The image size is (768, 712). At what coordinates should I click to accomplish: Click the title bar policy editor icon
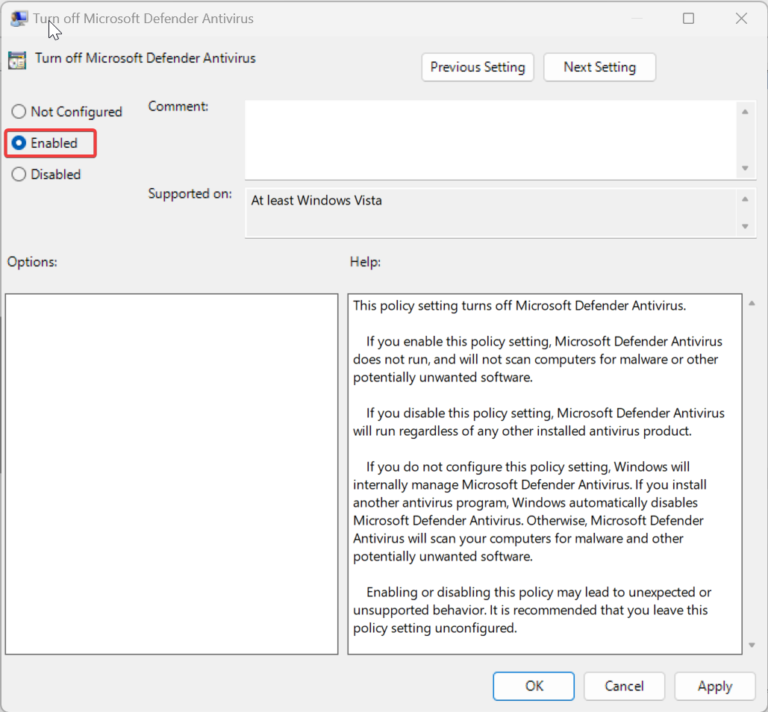pyautogui.click(x=19, y=19)
